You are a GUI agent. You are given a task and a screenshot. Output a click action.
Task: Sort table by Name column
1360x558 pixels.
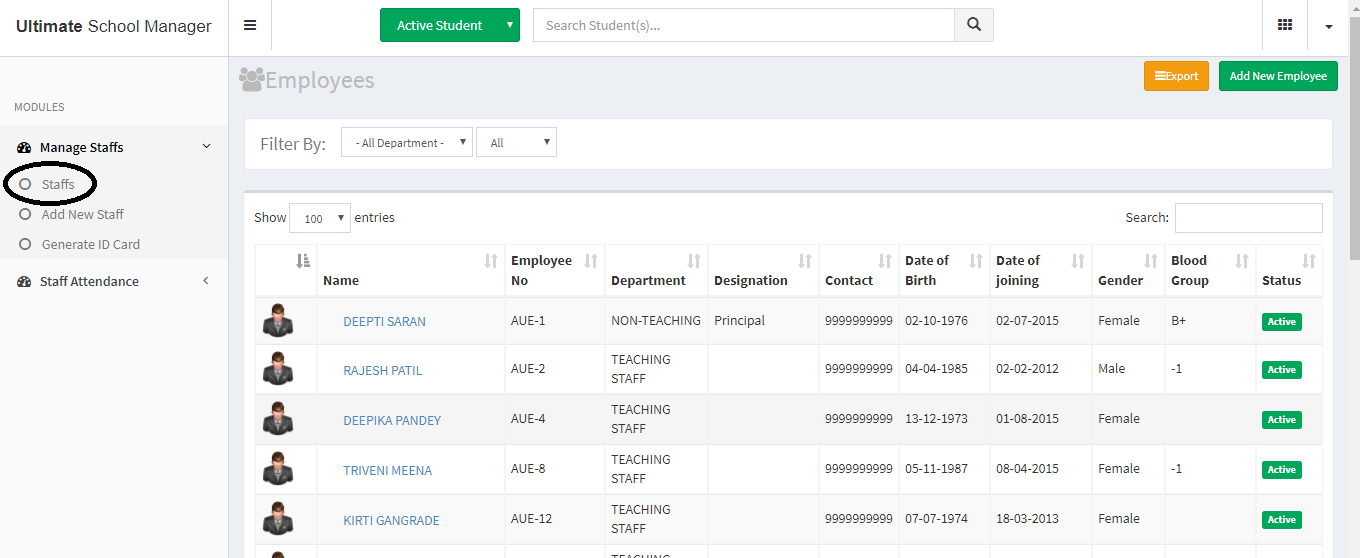click(x=411, y=271)
